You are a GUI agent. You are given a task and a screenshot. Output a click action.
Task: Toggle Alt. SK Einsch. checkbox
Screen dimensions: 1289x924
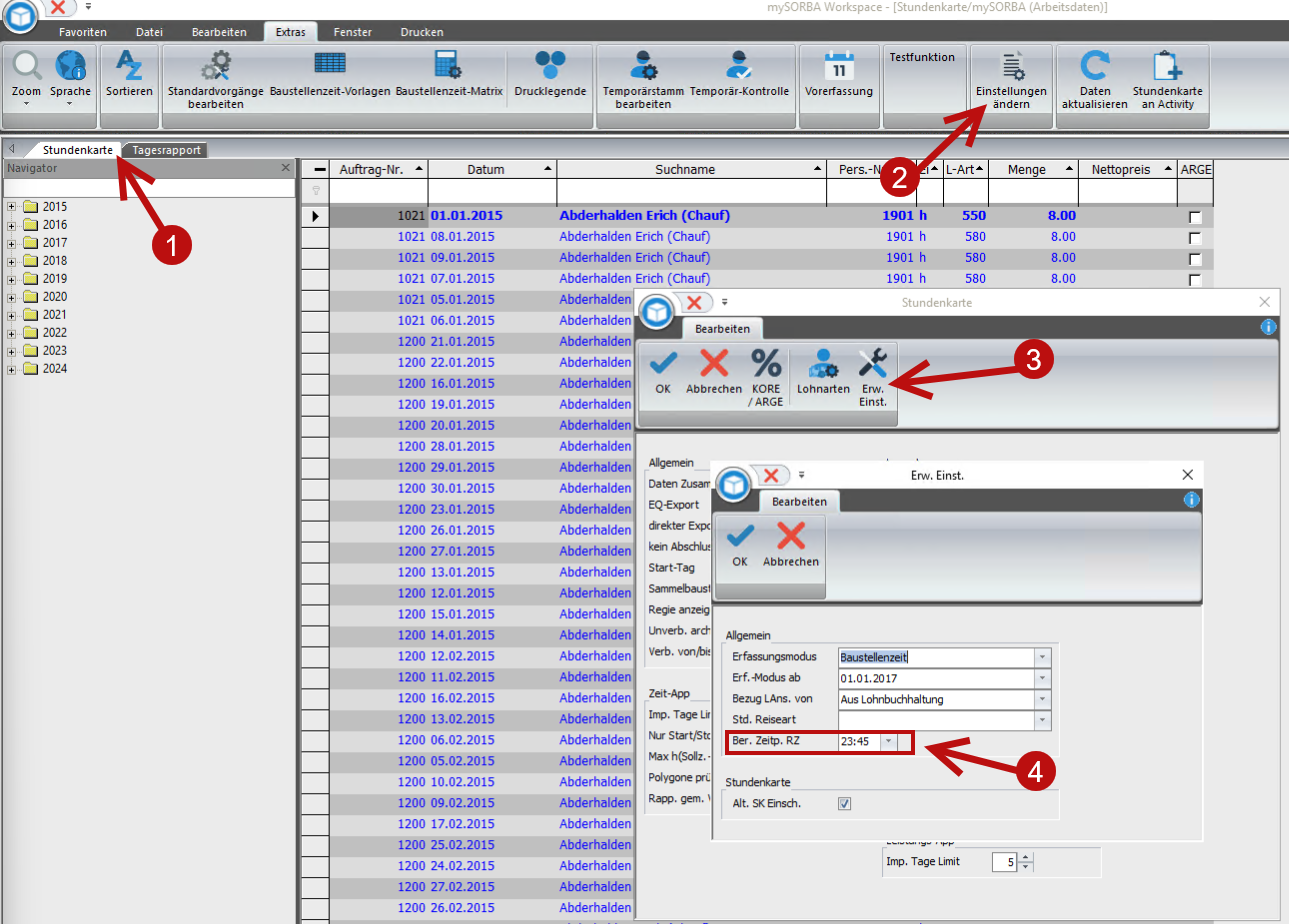[x=845, y=803]
